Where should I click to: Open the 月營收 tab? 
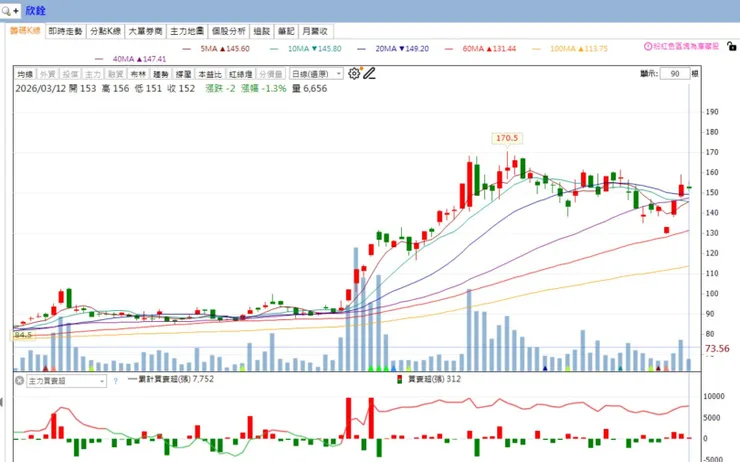pyautogui.click(x=315, y=31)
